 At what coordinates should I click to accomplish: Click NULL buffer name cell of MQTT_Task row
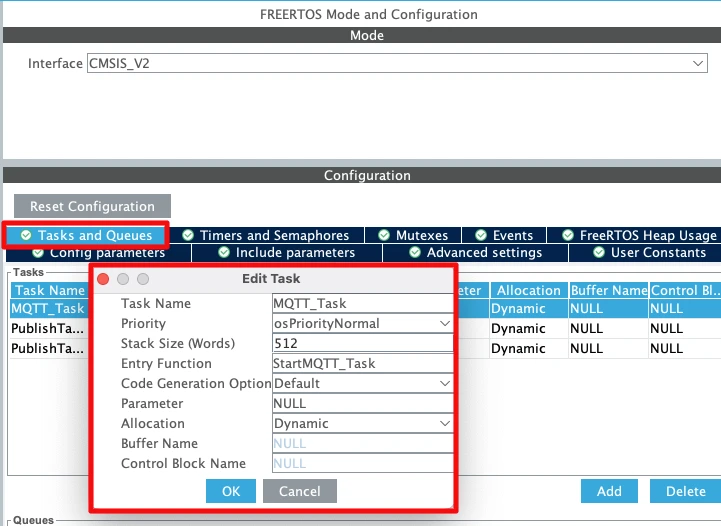pos(609,309)
